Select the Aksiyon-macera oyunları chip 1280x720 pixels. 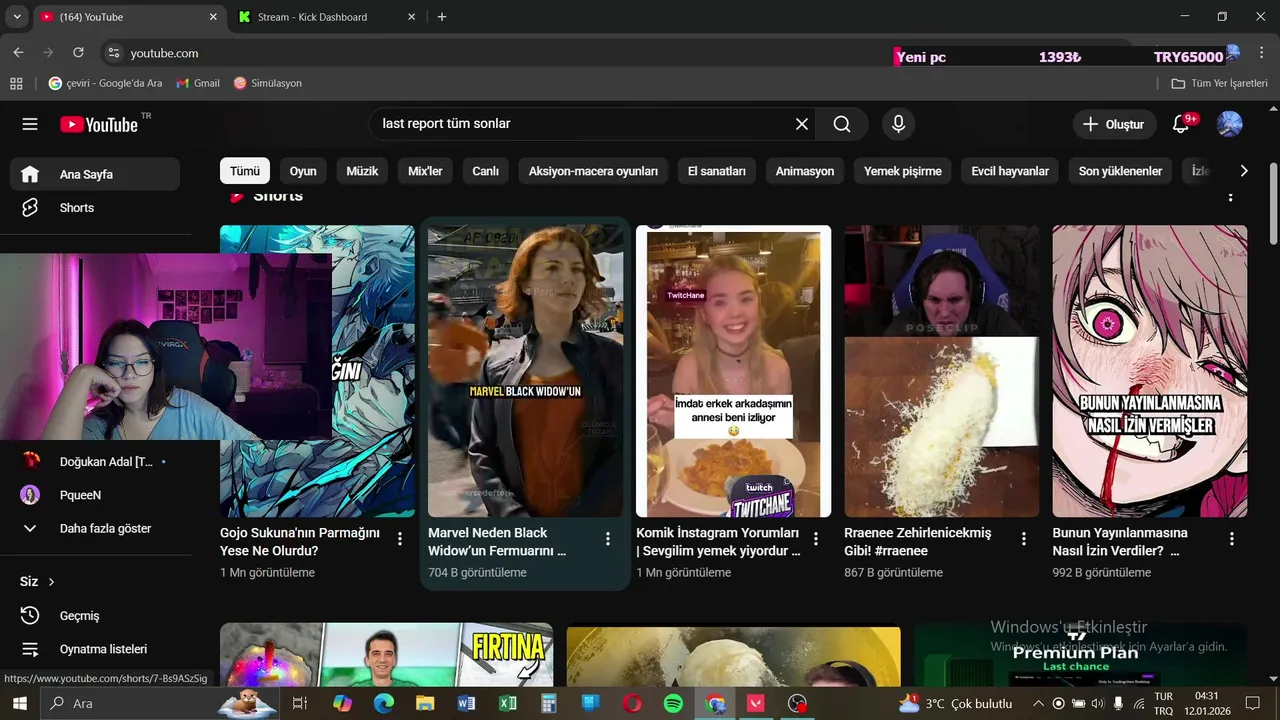pyautogui.click(x=593, y=171)
